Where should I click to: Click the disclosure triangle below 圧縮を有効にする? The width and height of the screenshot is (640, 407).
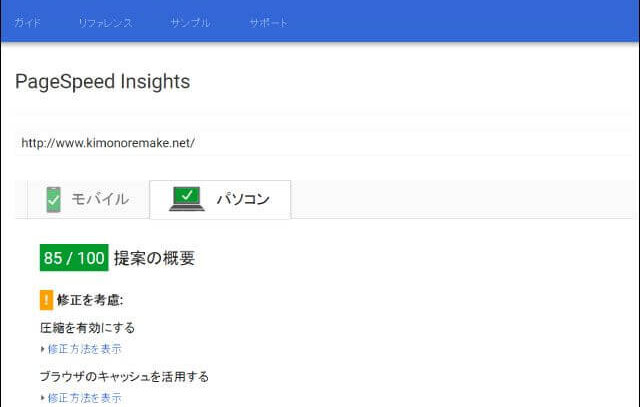42,349
